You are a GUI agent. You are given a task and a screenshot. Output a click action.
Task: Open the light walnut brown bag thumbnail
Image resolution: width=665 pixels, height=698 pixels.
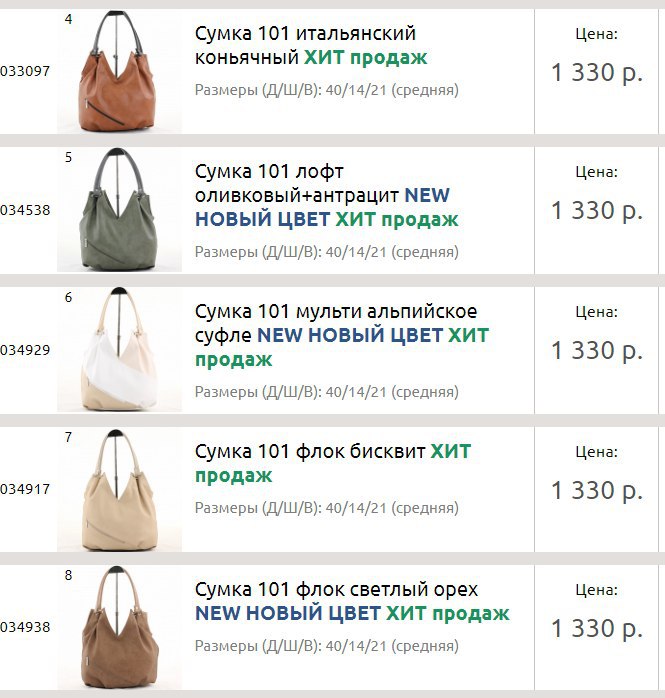coord(119,628)
